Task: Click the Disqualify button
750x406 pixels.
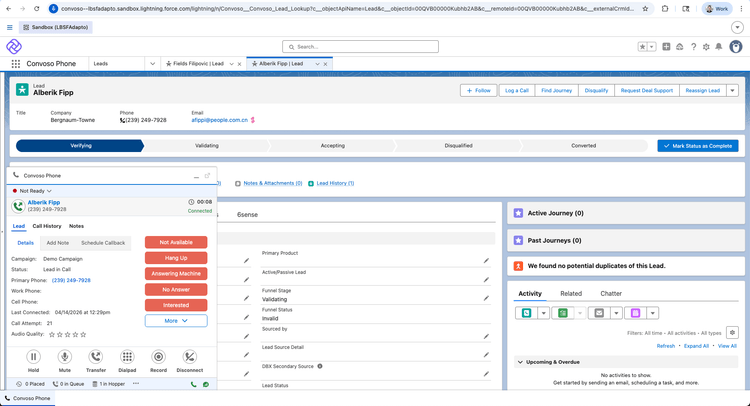Action: pos(596,90)
